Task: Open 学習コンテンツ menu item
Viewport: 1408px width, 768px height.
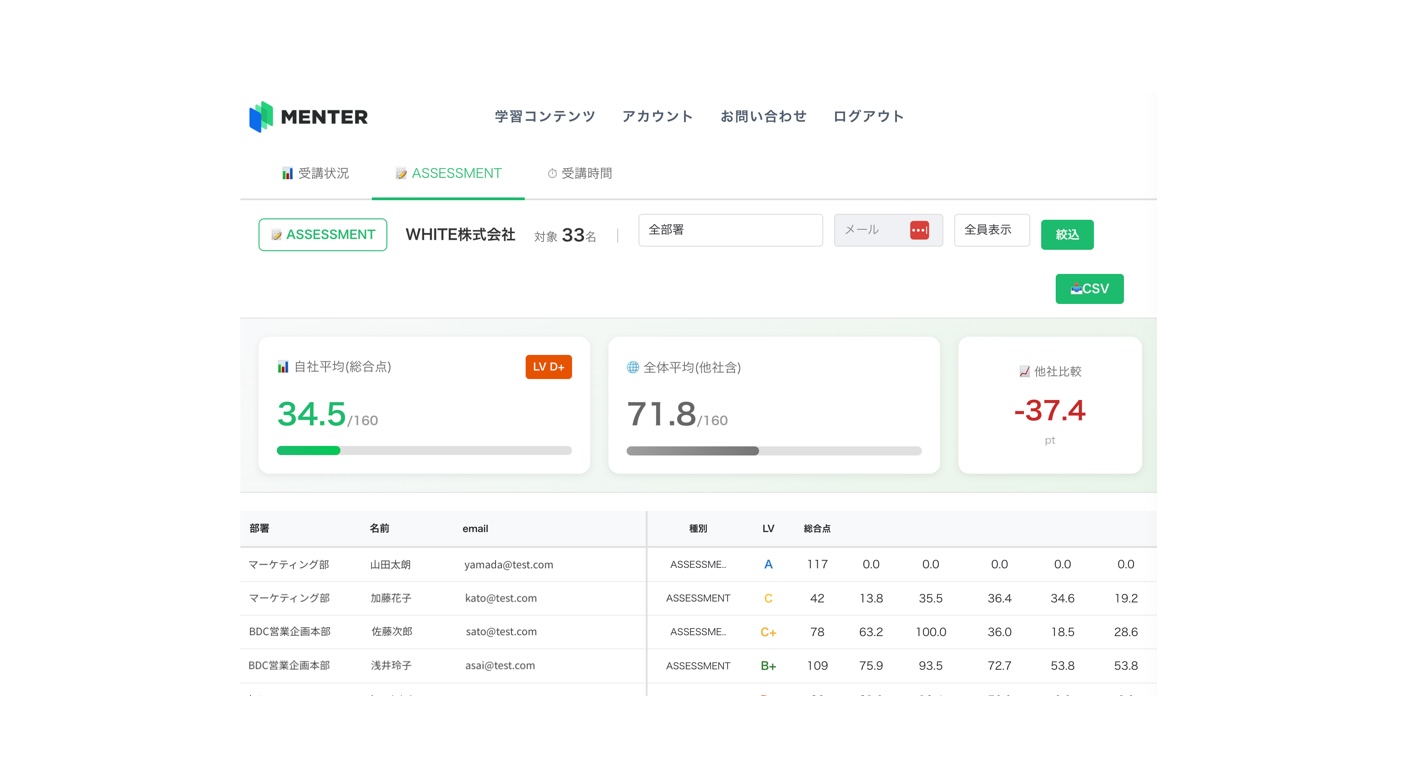Action: coord(545,116)
